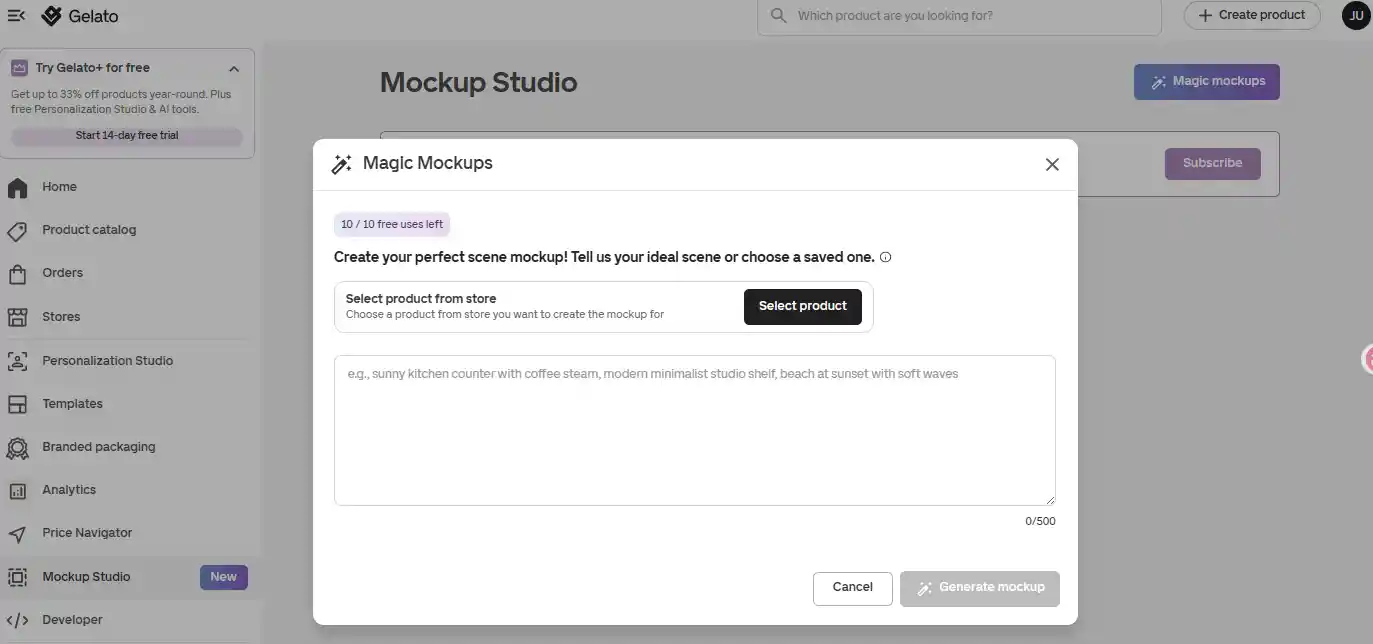Open Stores via the storefront icon
The image size is (1373, 644).
tap(17, 317)
